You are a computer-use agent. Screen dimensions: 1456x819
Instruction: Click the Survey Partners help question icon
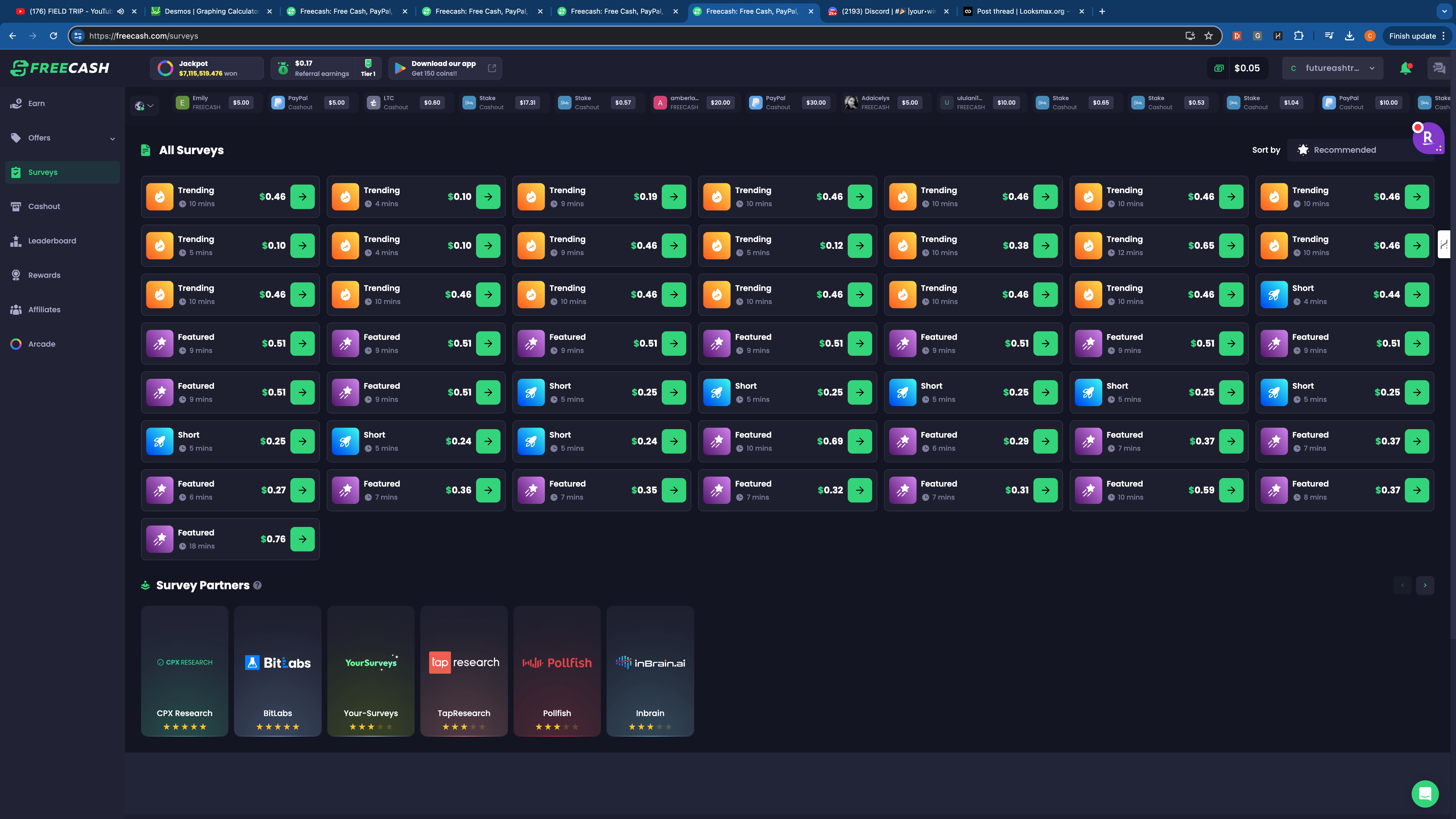(257, 586)
